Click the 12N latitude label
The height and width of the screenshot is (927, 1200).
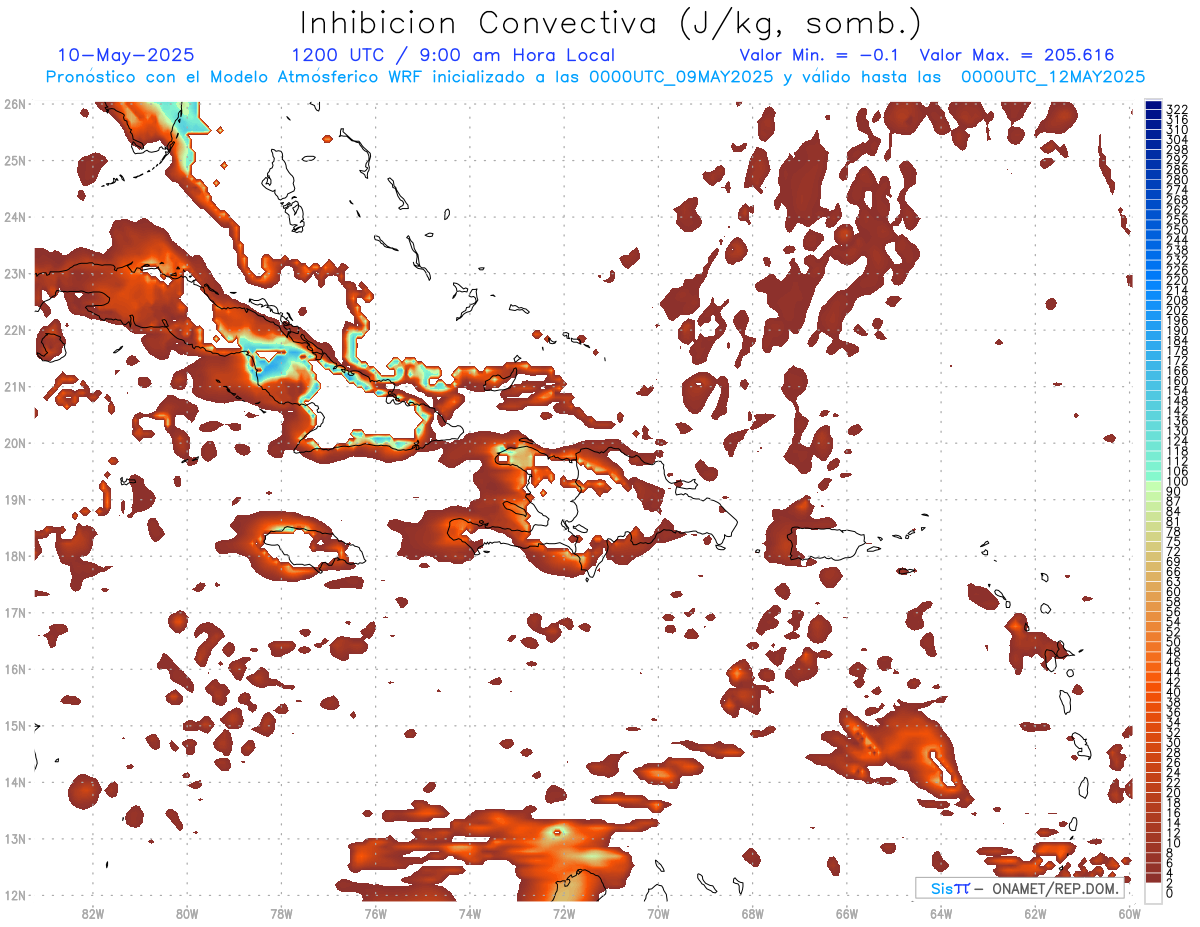click(14, 895)
